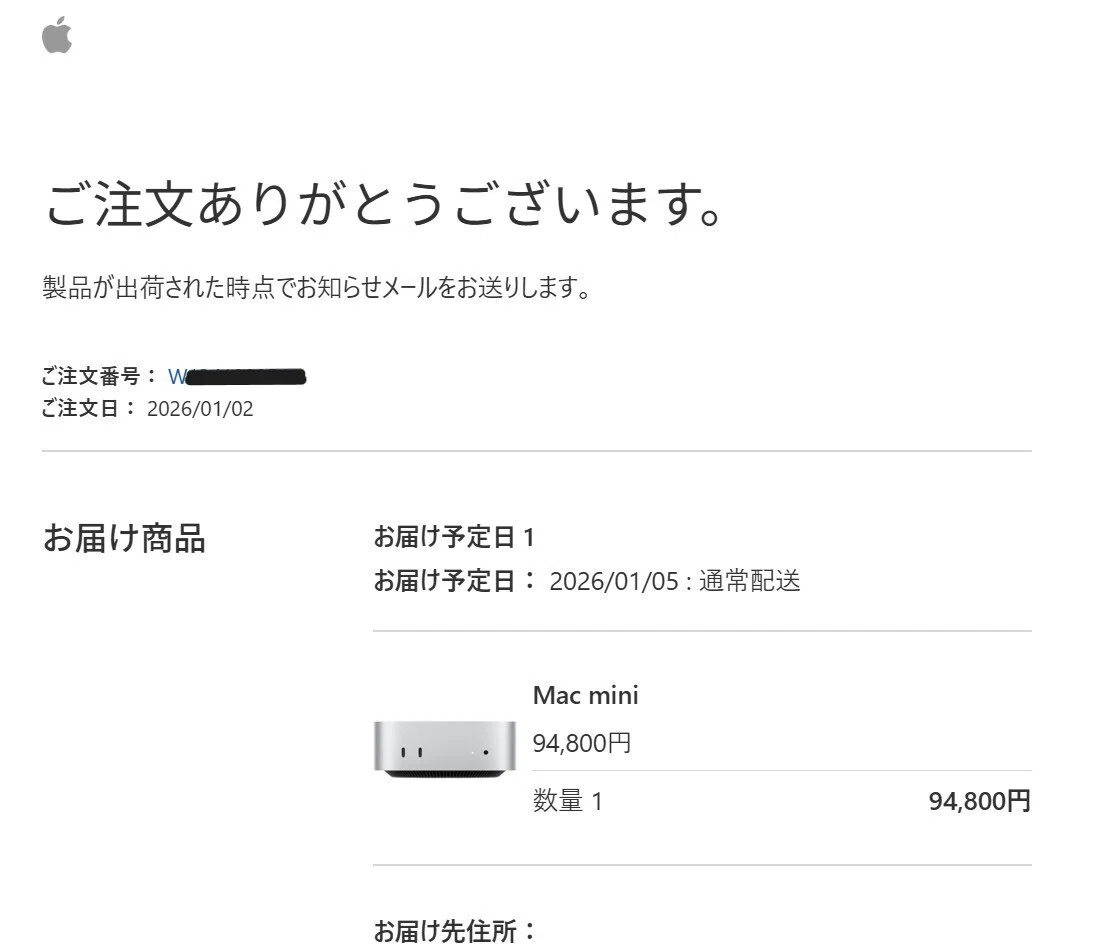
Task: Click the お届け予定日 1 heading
Action: (x=454, y=537)
